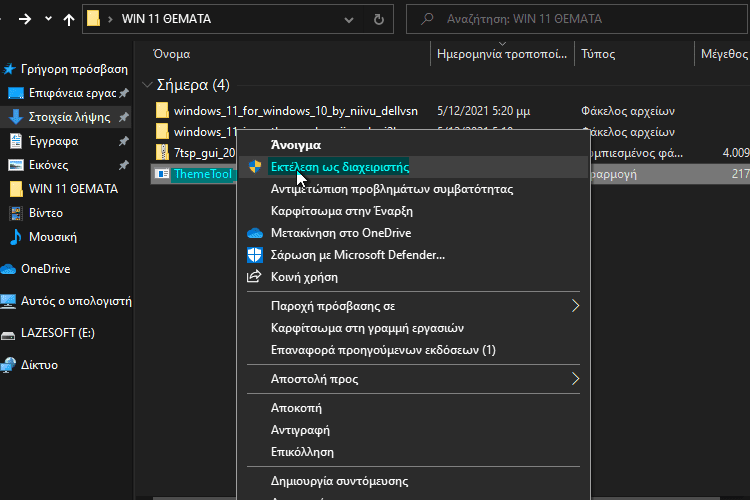Click the 7tsp_gui zip file icon
Image resolution: width=750 pixels, height=500 pixels.
(x=162, y=153)
